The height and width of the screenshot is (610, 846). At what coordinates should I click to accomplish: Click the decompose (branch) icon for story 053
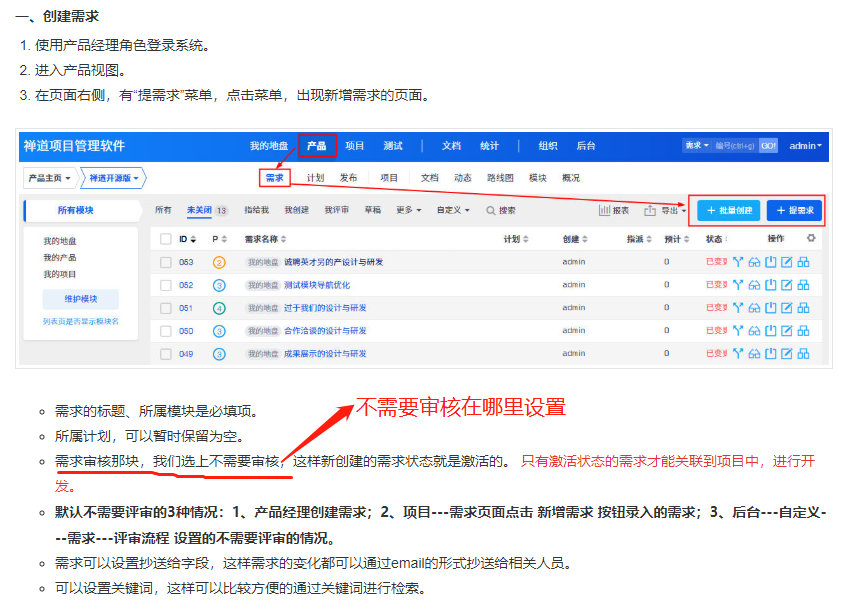click(x=738, y=262)
